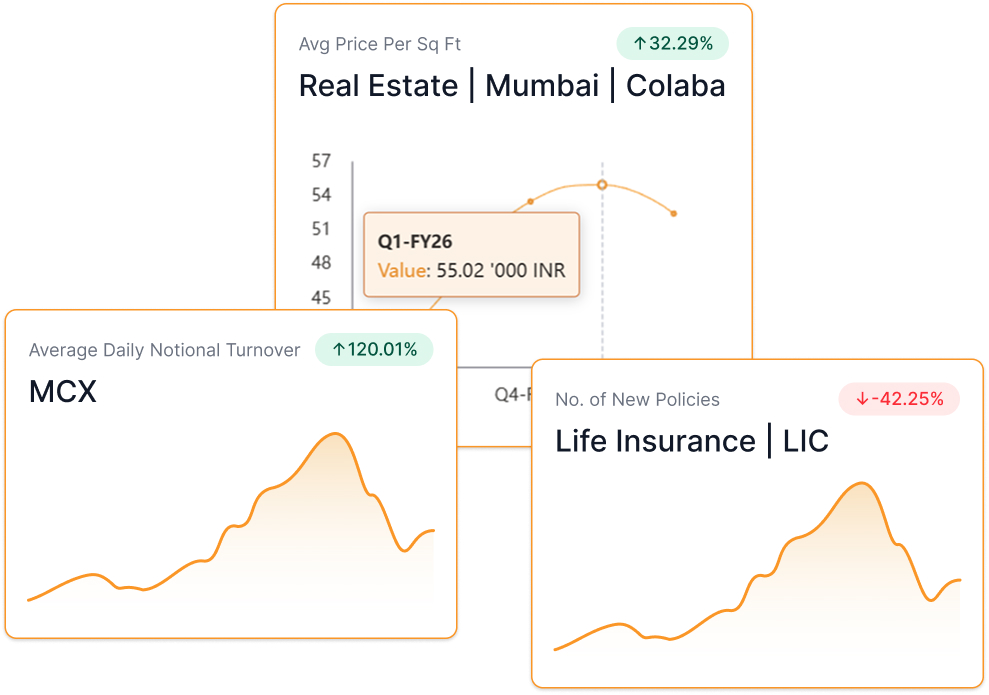Image resolution: width=989 pixels, height=695 pixels.
Task: Click the tooltip value 55.02 '000 INR
Action: pos(501,270)
